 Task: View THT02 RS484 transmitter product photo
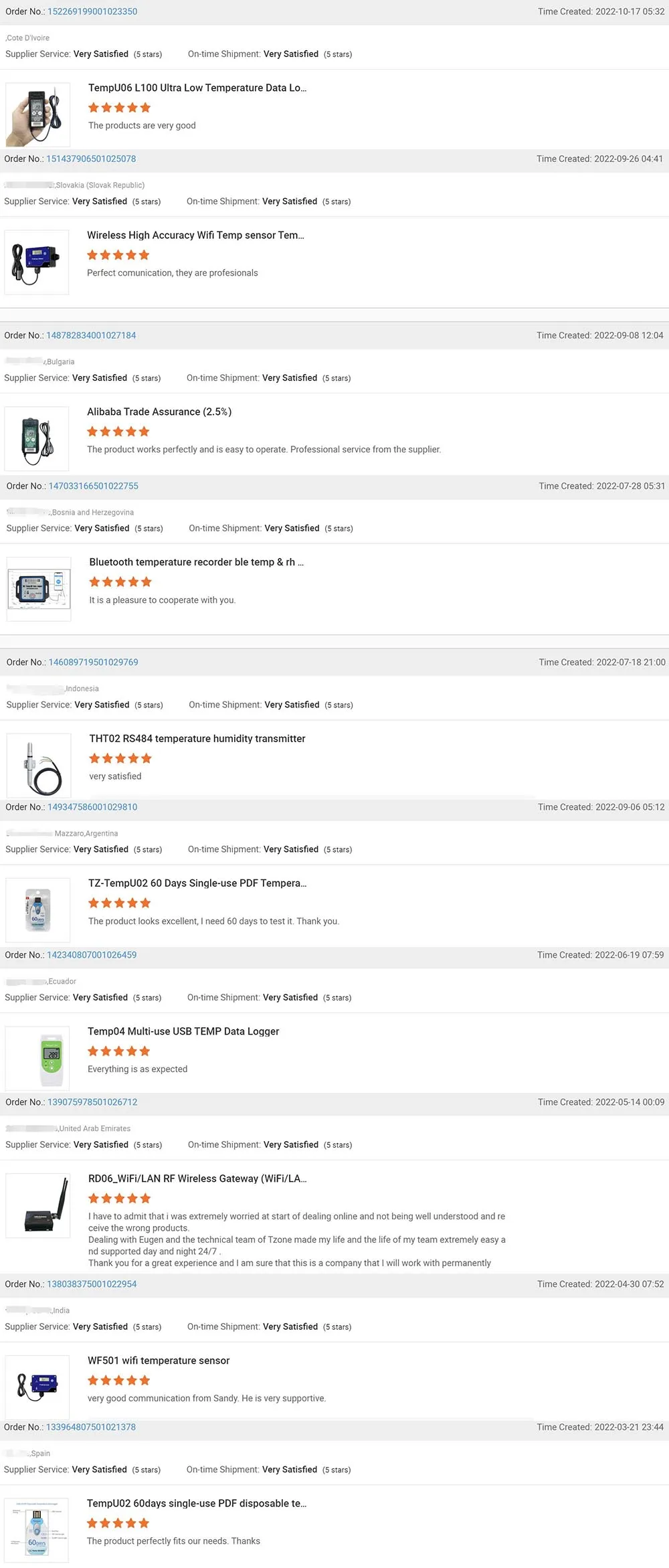pyautogui.click(x=39, y=766)
